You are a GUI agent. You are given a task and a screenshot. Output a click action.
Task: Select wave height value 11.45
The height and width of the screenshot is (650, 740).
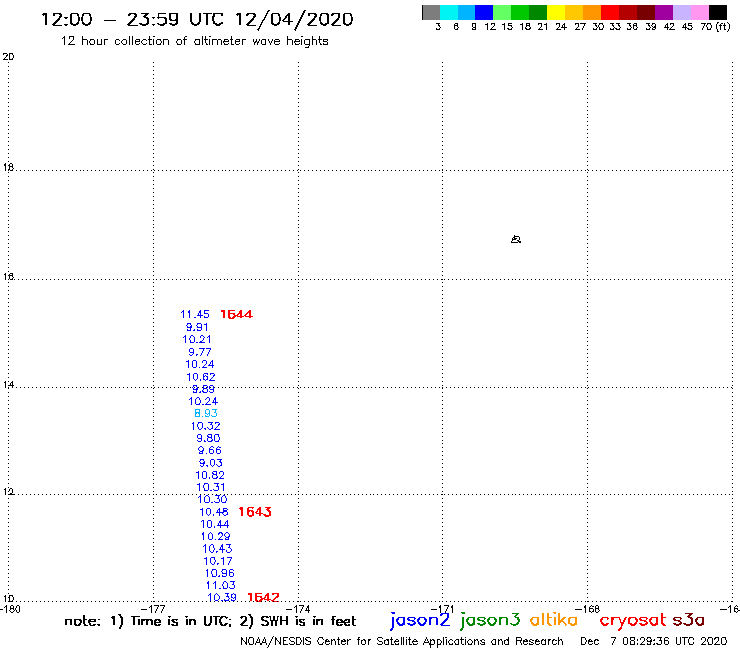pyautogui.click(x=195, y=314)
